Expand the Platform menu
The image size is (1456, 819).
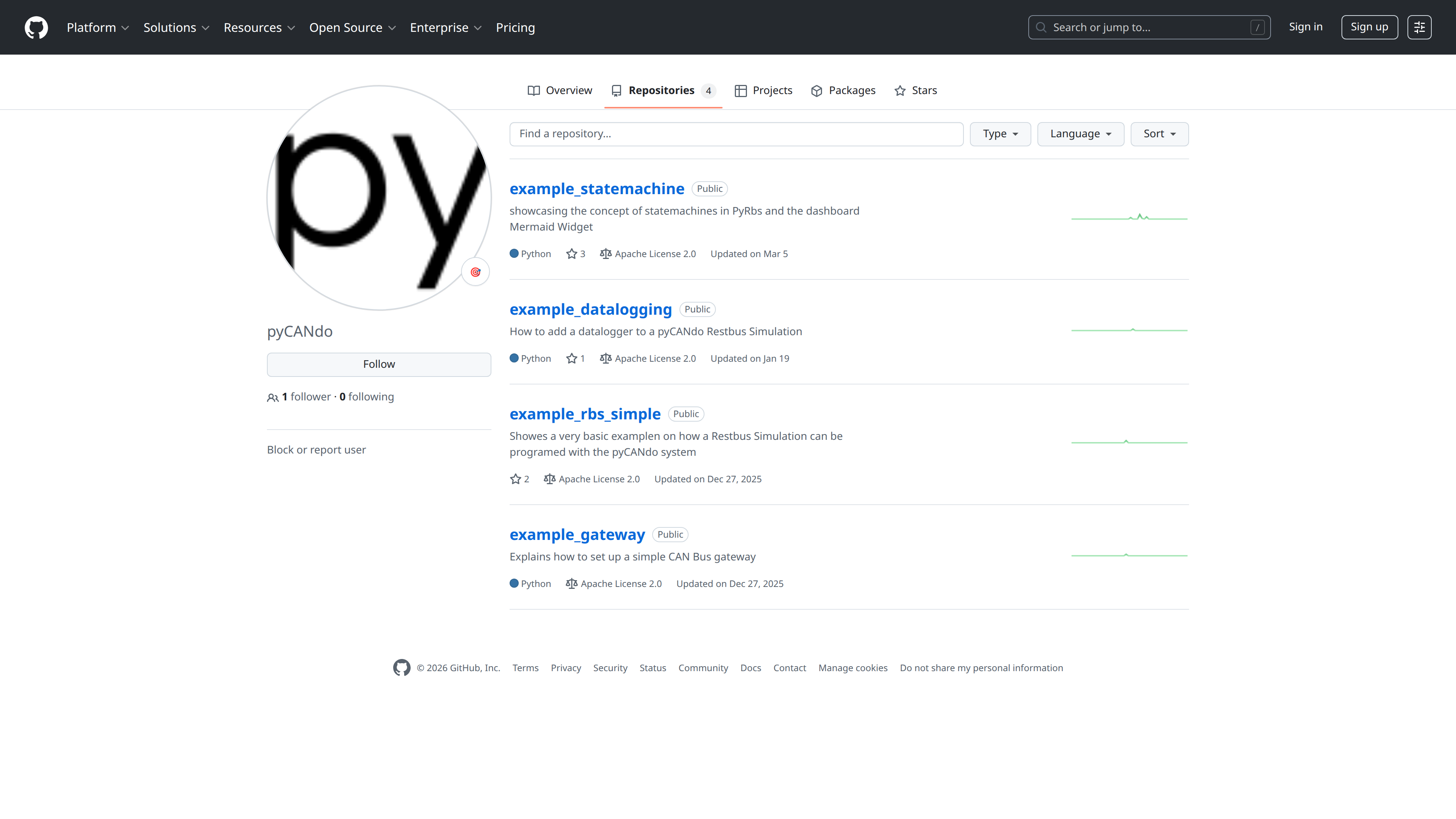[x=98, y=27]
